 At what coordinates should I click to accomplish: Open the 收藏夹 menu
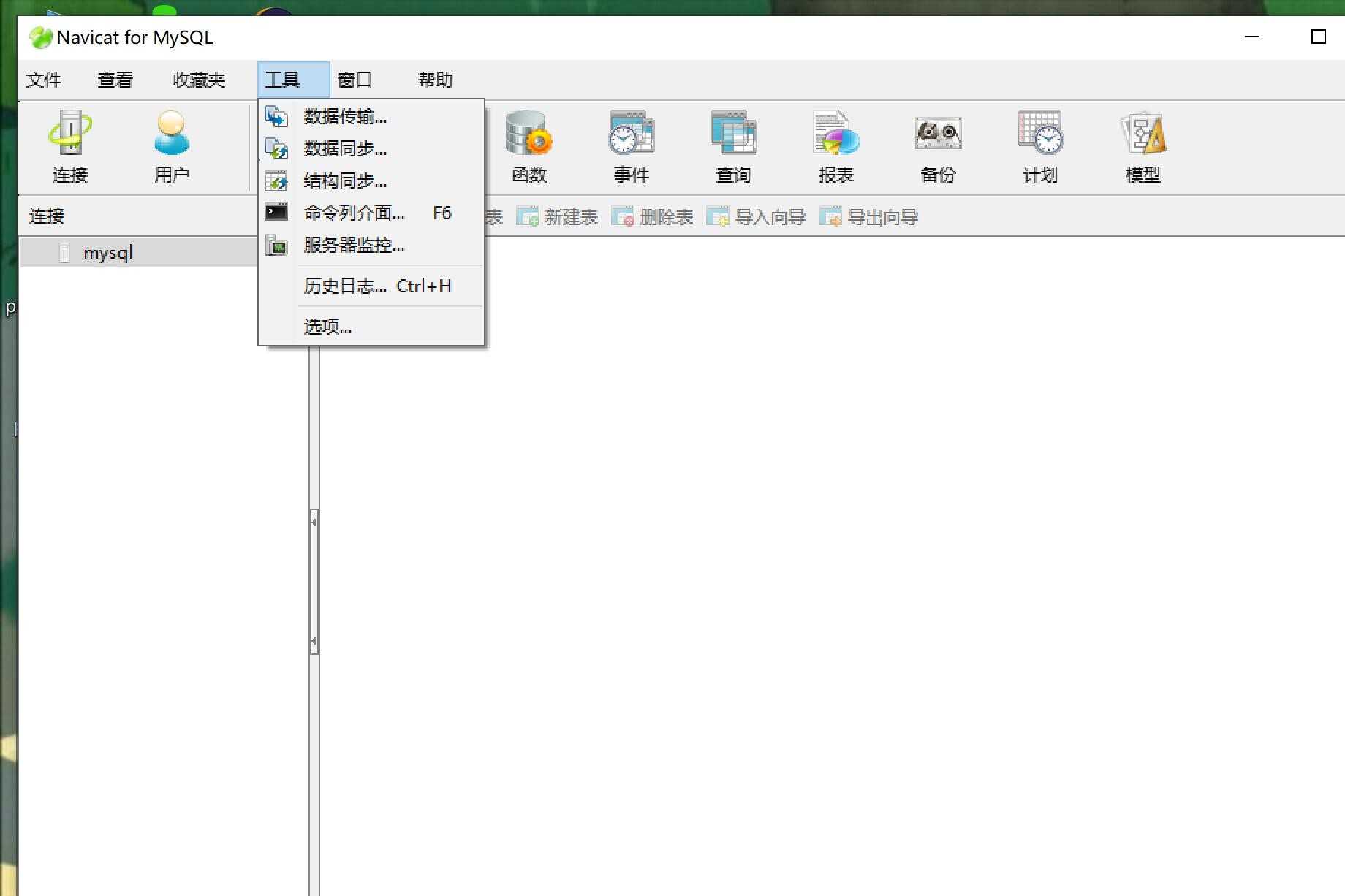coord(199,80)
